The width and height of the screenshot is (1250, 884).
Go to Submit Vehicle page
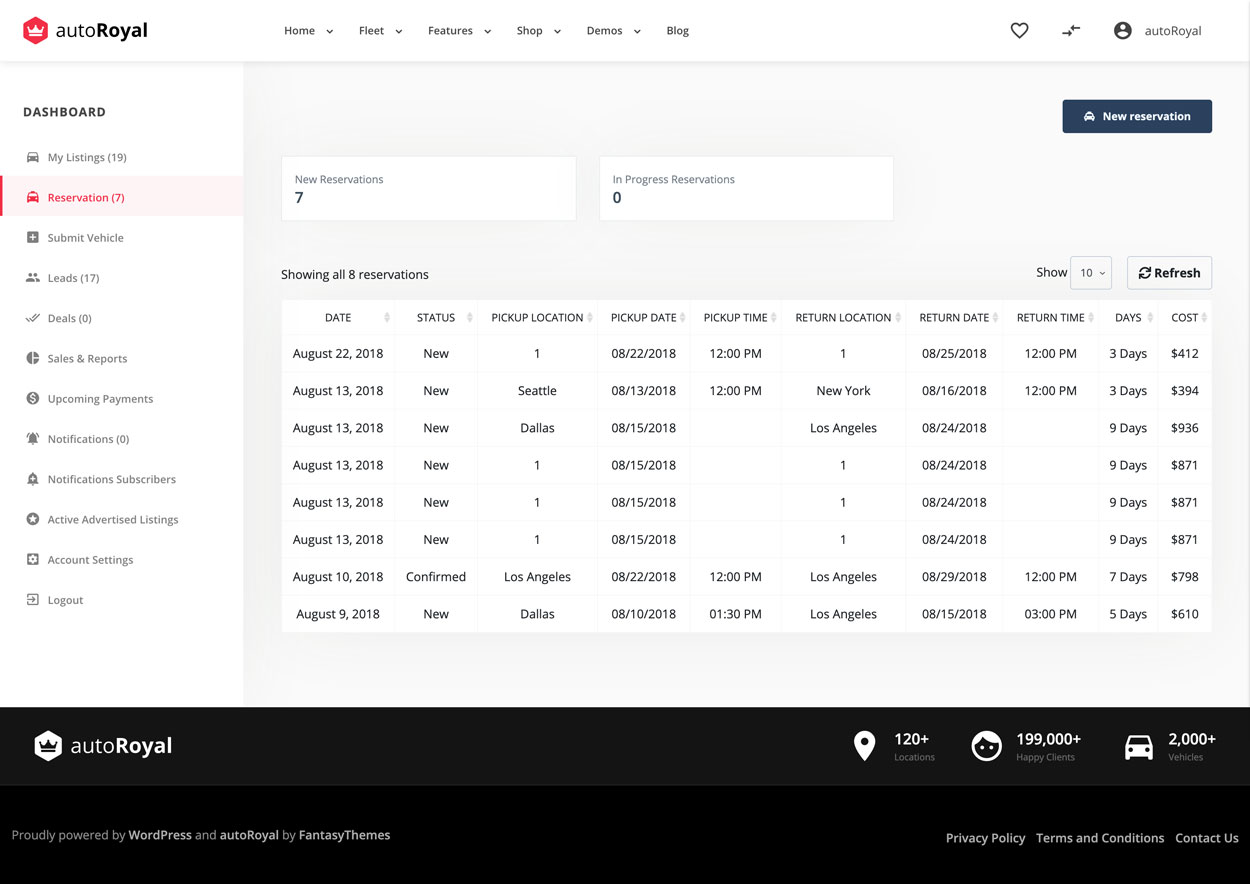pos(86,237)
